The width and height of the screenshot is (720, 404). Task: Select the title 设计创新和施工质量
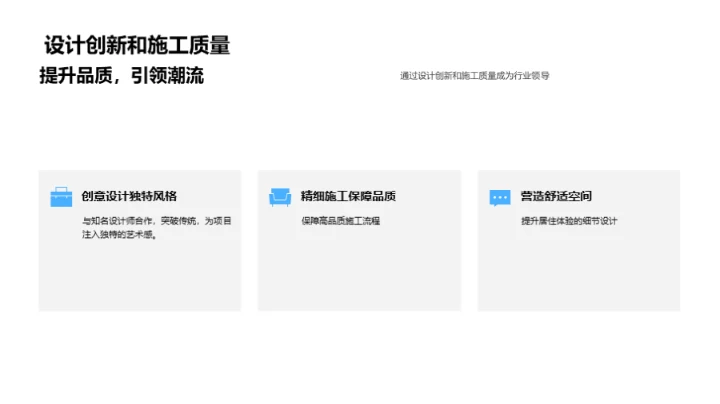pyautogui.click(x=137, y=45)
